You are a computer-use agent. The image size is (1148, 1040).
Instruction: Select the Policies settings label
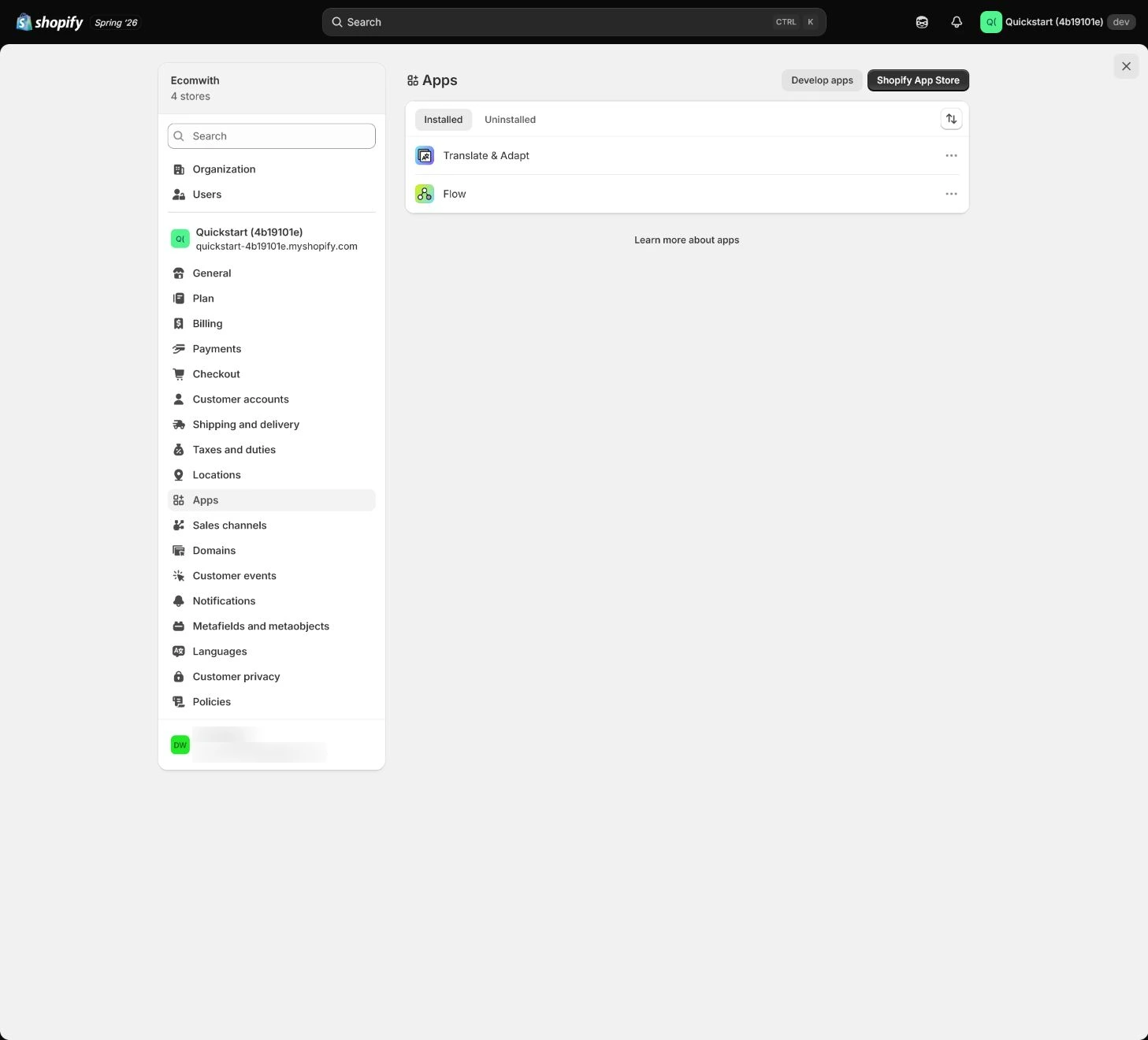pos(212,702)
